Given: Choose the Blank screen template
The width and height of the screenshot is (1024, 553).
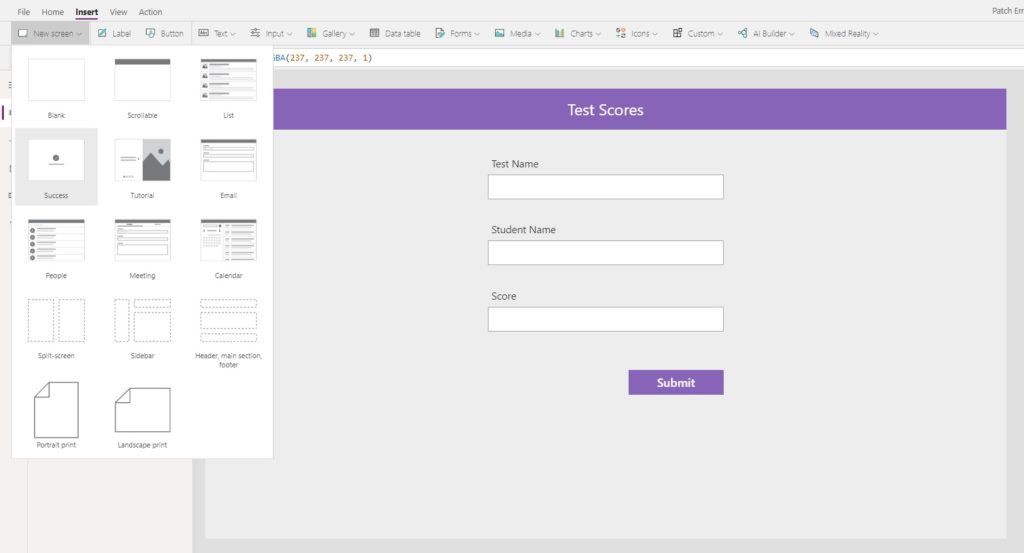Looking at the screenshot, I should [56, 87].
